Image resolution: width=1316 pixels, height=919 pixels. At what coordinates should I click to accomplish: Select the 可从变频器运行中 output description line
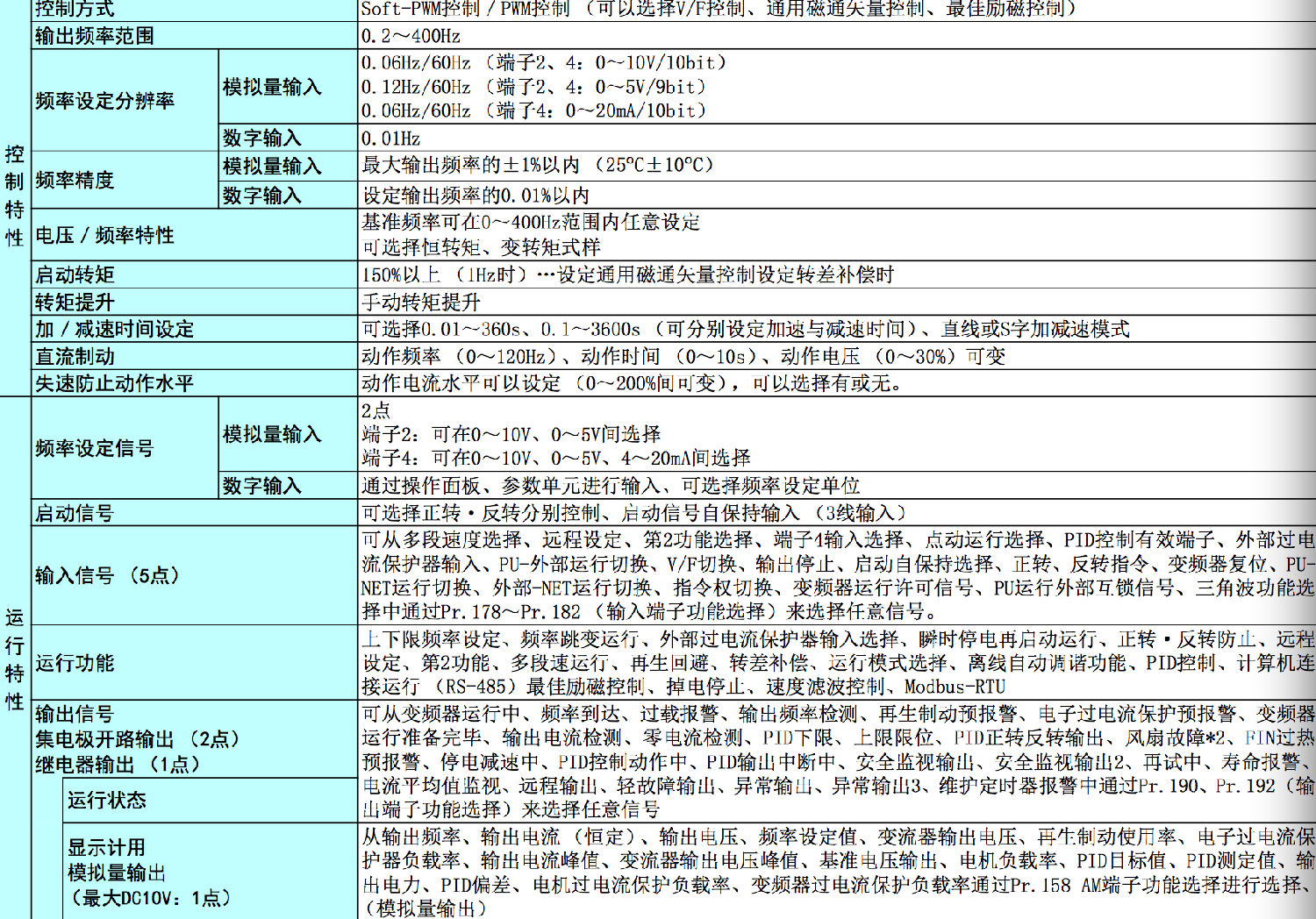pyautogui.click(x=839, y=714)
